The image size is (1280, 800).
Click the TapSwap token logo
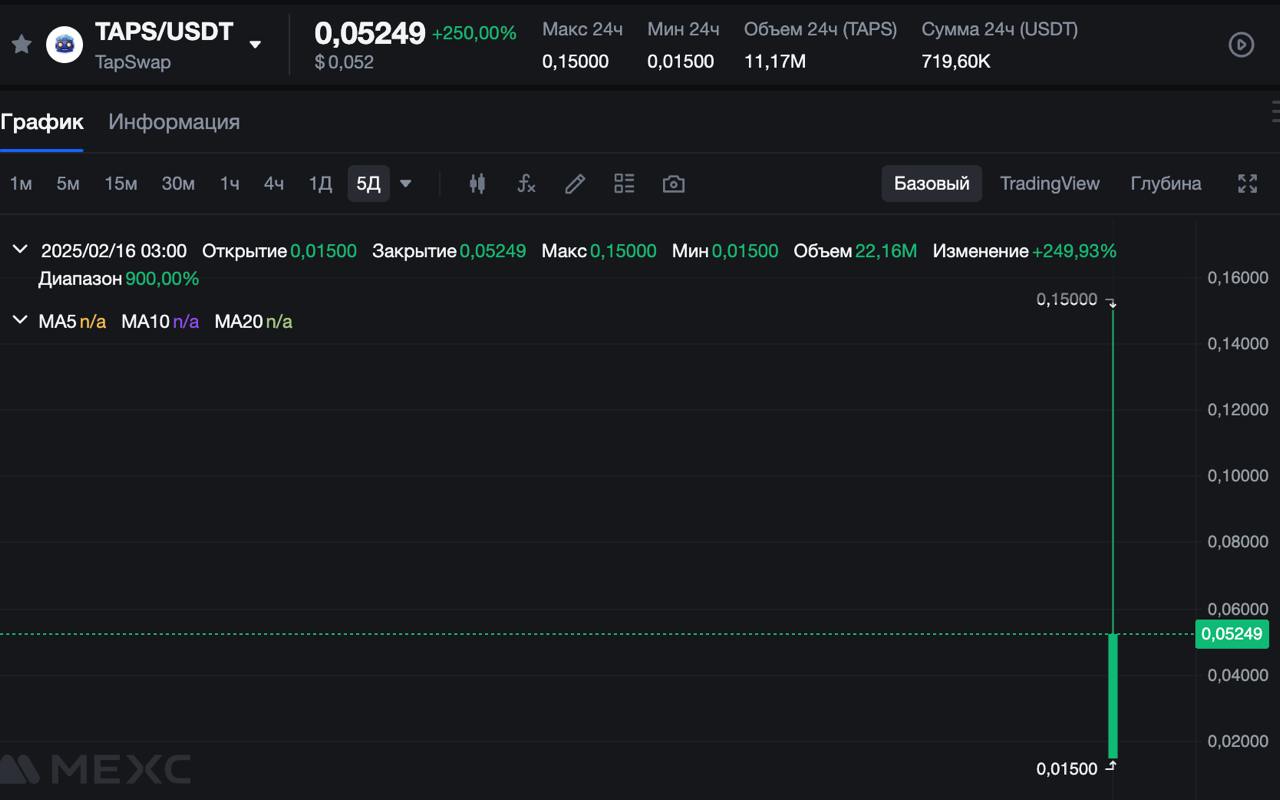coord(65,45)
